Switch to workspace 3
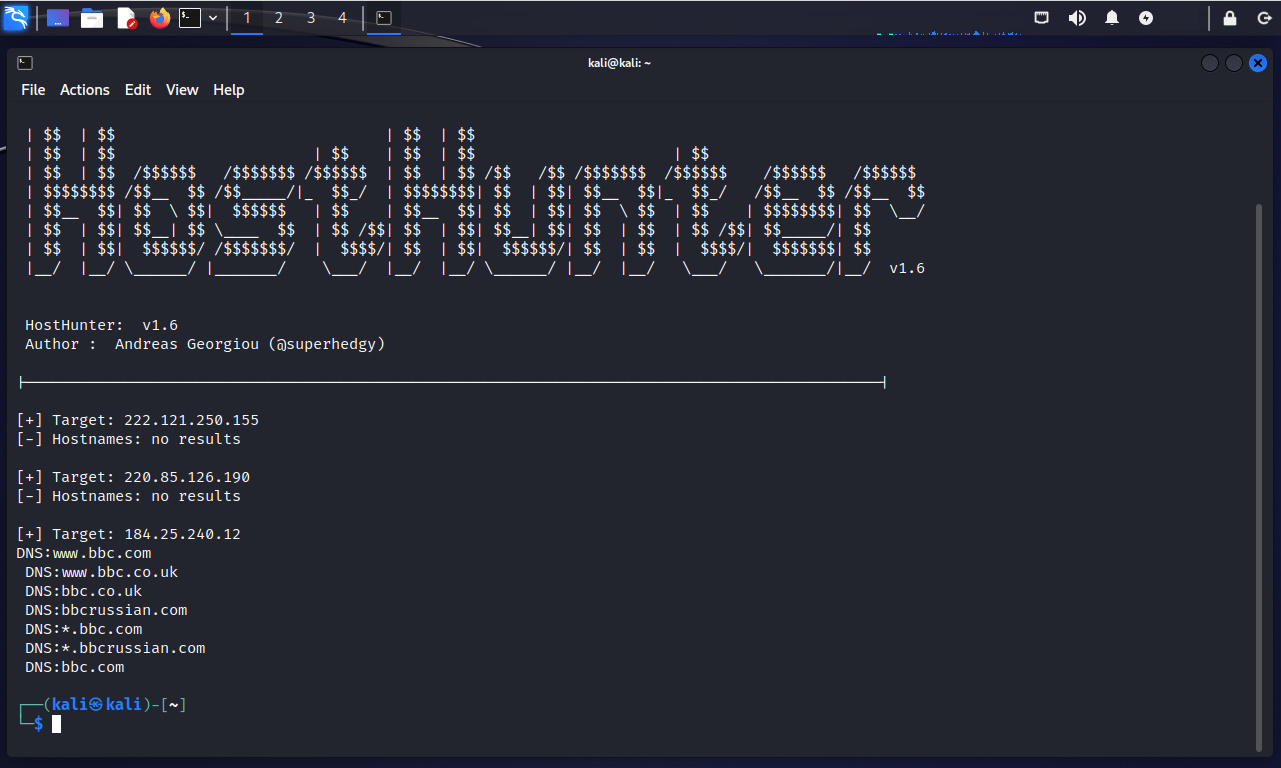 pyautogui.click(x=311, y=18)
